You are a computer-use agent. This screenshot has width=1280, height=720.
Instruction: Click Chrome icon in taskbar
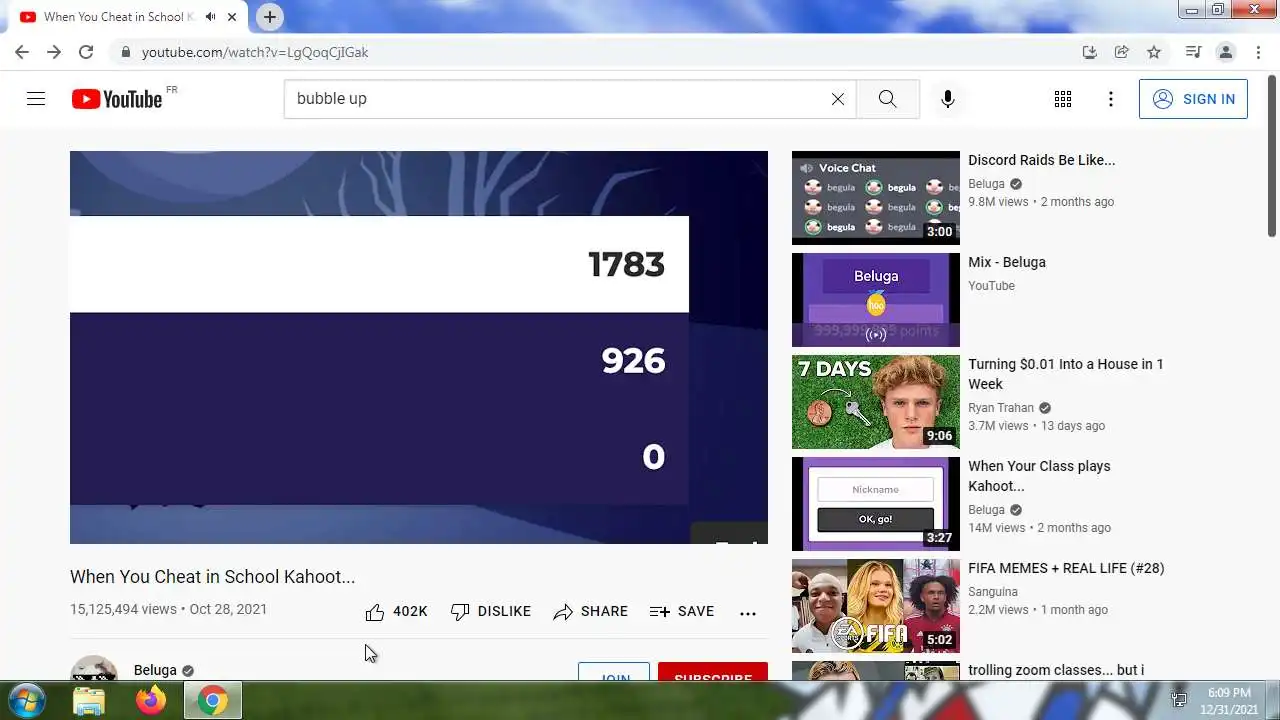coord(212,700)
